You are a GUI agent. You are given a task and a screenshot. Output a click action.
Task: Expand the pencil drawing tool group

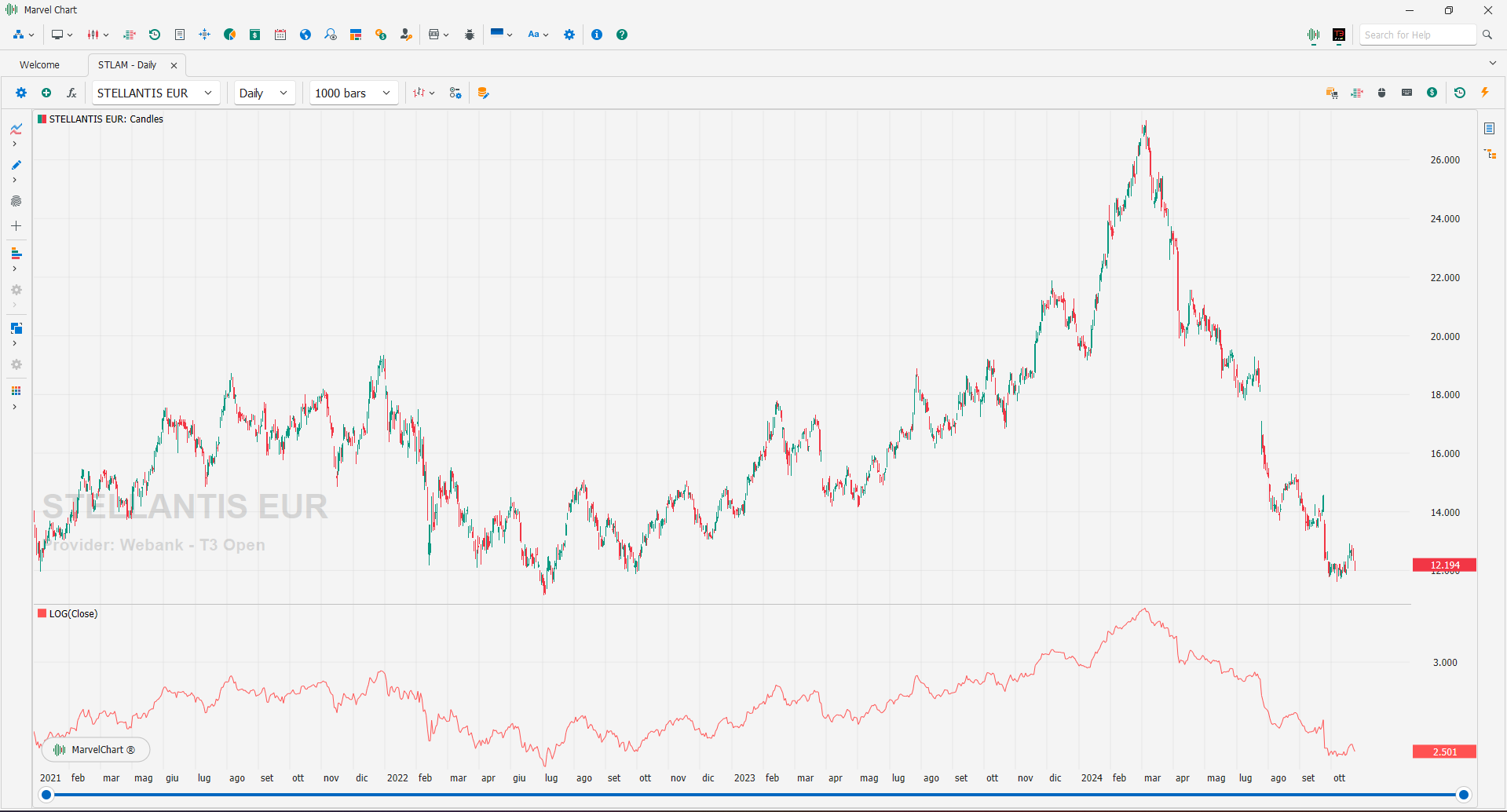[x=14, y=180]
